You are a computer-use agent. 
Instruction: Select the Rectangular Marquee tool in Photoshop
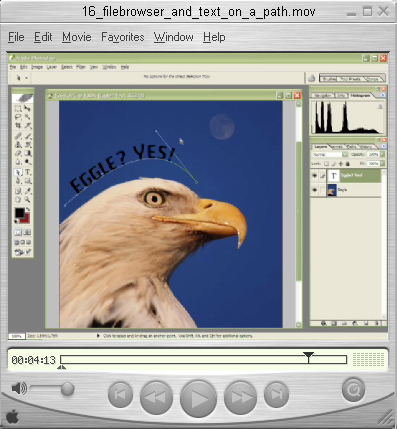(18, 109)
